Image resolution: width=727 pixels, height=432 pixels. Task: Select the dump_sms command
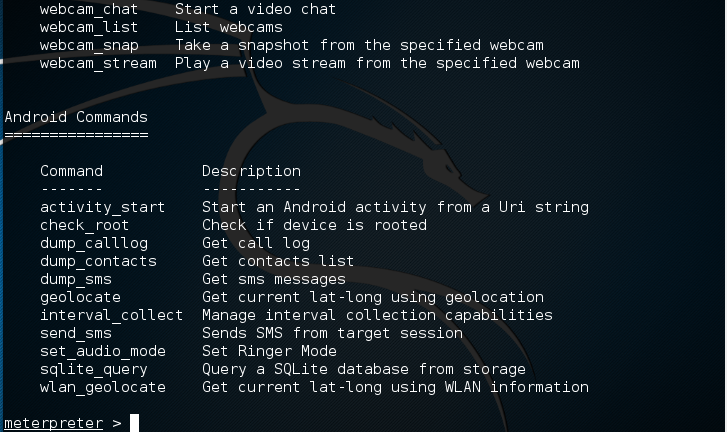[75, 279]
